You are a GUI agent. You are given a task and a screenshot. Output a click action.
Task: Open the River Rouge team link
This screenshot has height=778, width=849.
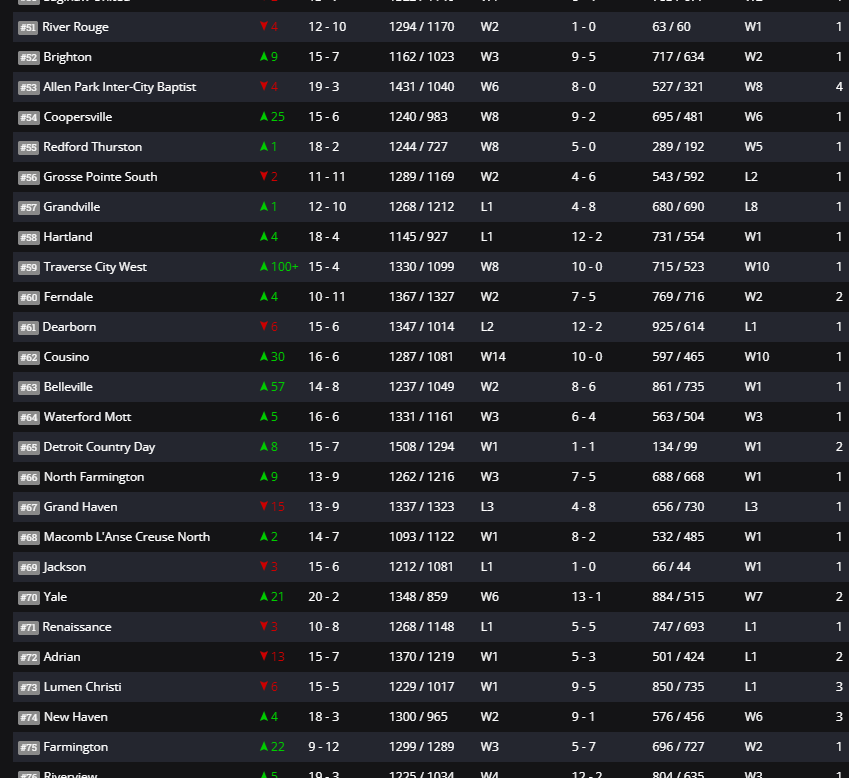click(x=75, y=27)
